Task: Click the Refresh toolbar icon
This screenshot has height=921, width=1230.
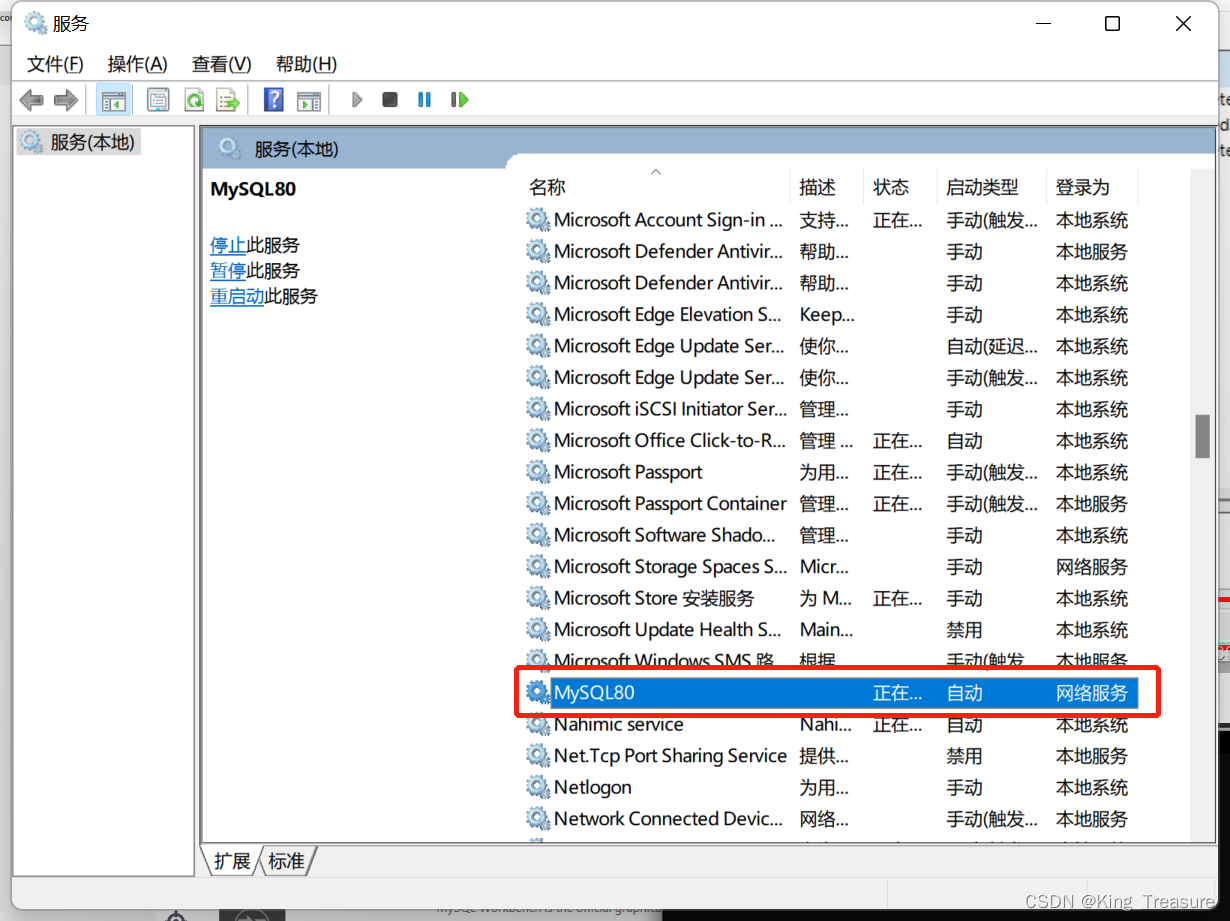Action: 194,100
